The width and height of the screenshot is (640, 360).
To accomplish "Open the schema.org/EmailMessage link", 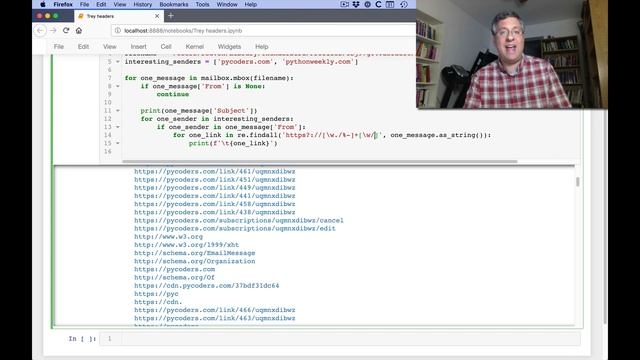I will tap(195, 253).
